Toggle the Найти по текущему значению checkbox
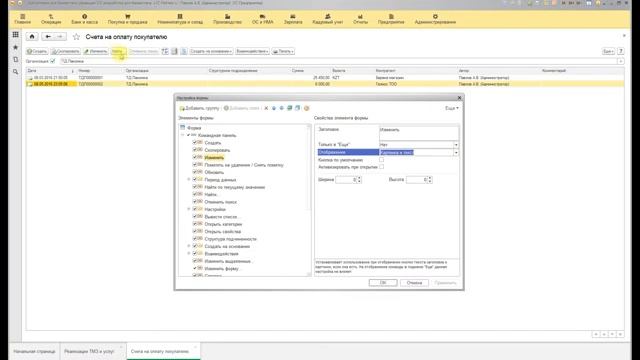This screenshot has height=360, width=640. tap(195, 187)
